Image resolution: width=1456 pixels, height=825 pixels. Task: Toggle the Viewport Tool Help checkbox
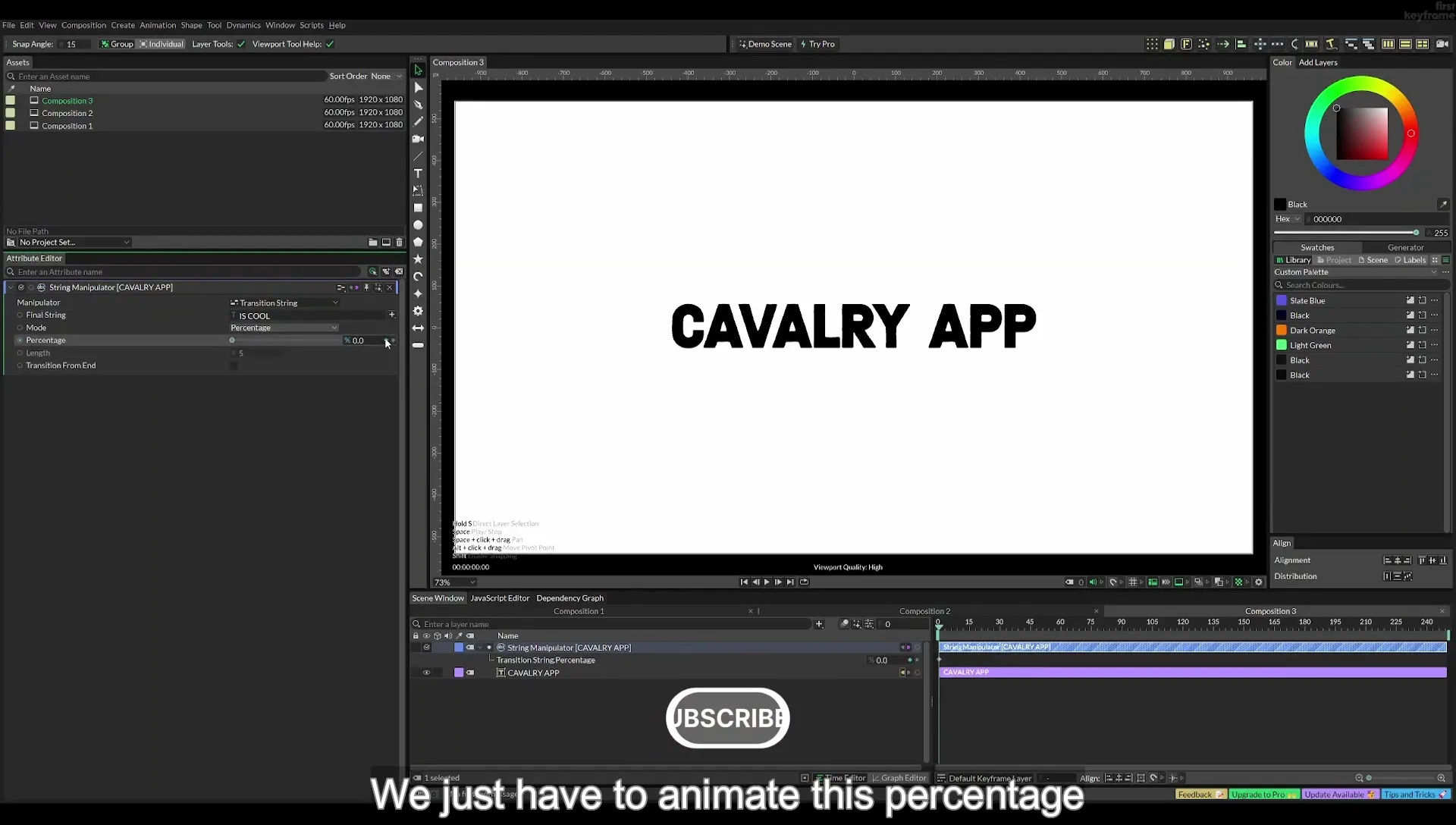(330, 44)
